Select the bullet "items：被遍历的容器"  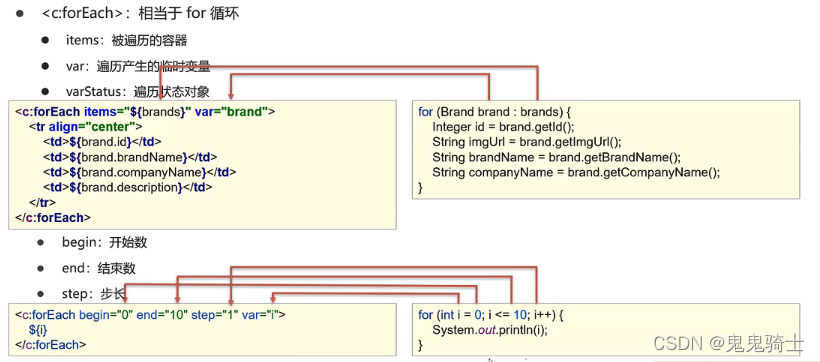point(127,40)
